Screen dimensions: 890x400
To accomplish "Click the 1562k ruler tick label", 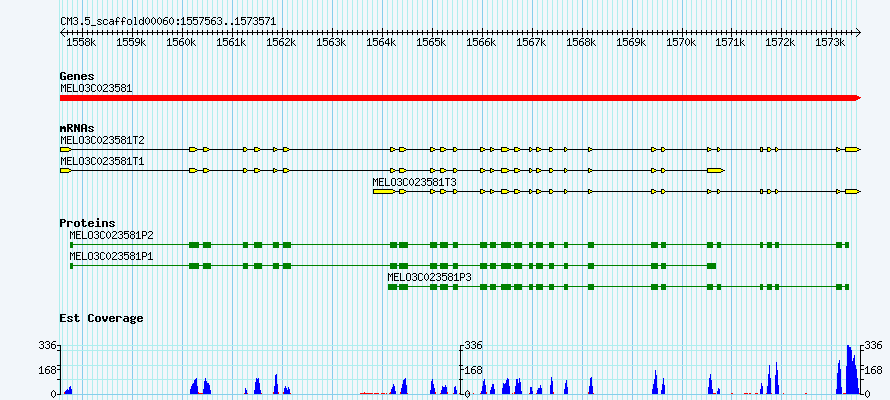I will 282,43.
